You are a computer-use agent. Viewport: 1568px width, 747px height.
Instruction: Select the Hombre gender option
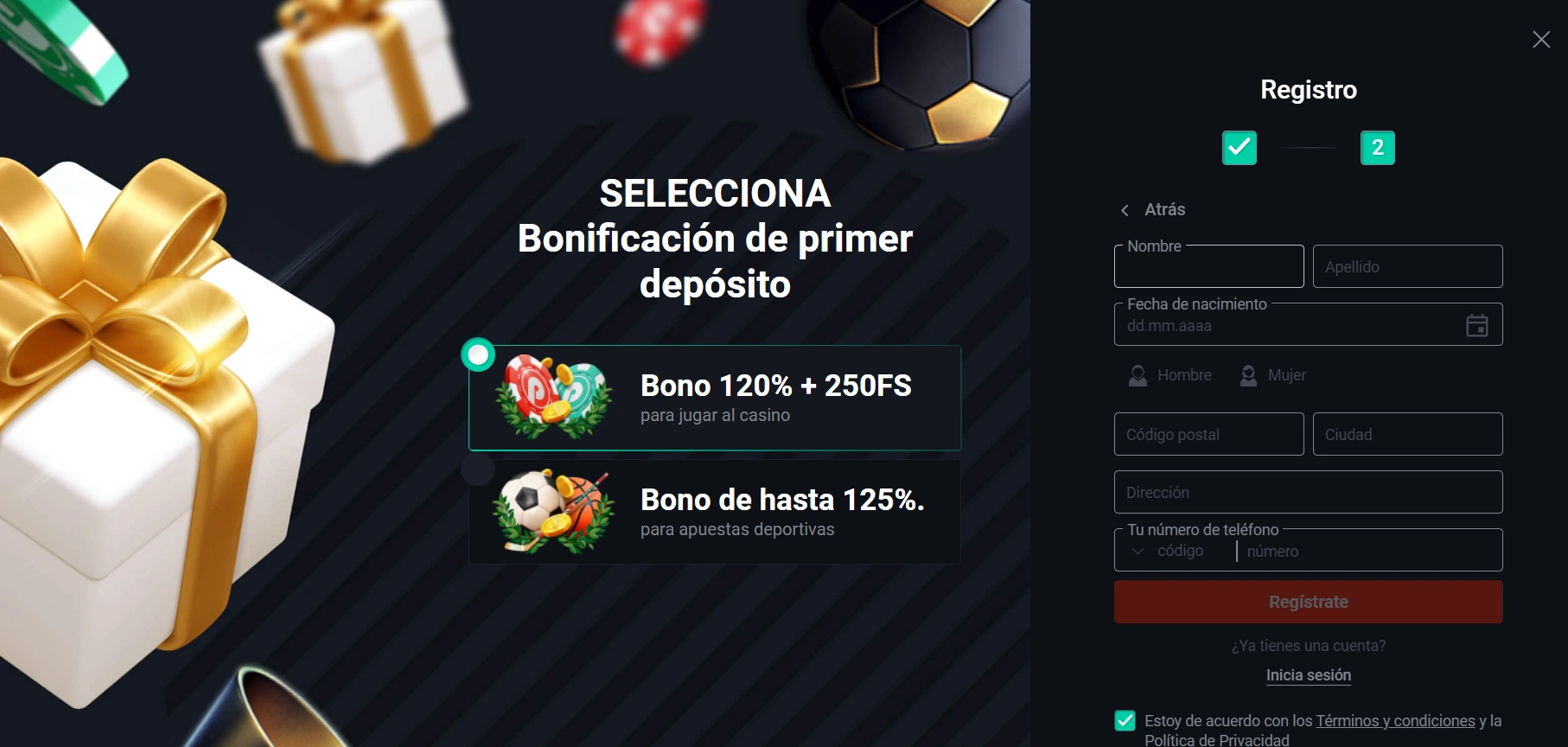tap(1170, 375)
